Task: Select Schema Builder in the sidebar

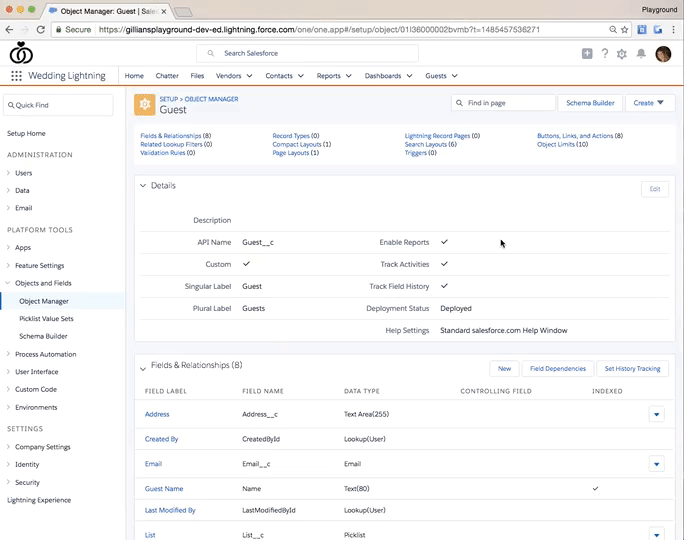Action: [x=43, y=336]
